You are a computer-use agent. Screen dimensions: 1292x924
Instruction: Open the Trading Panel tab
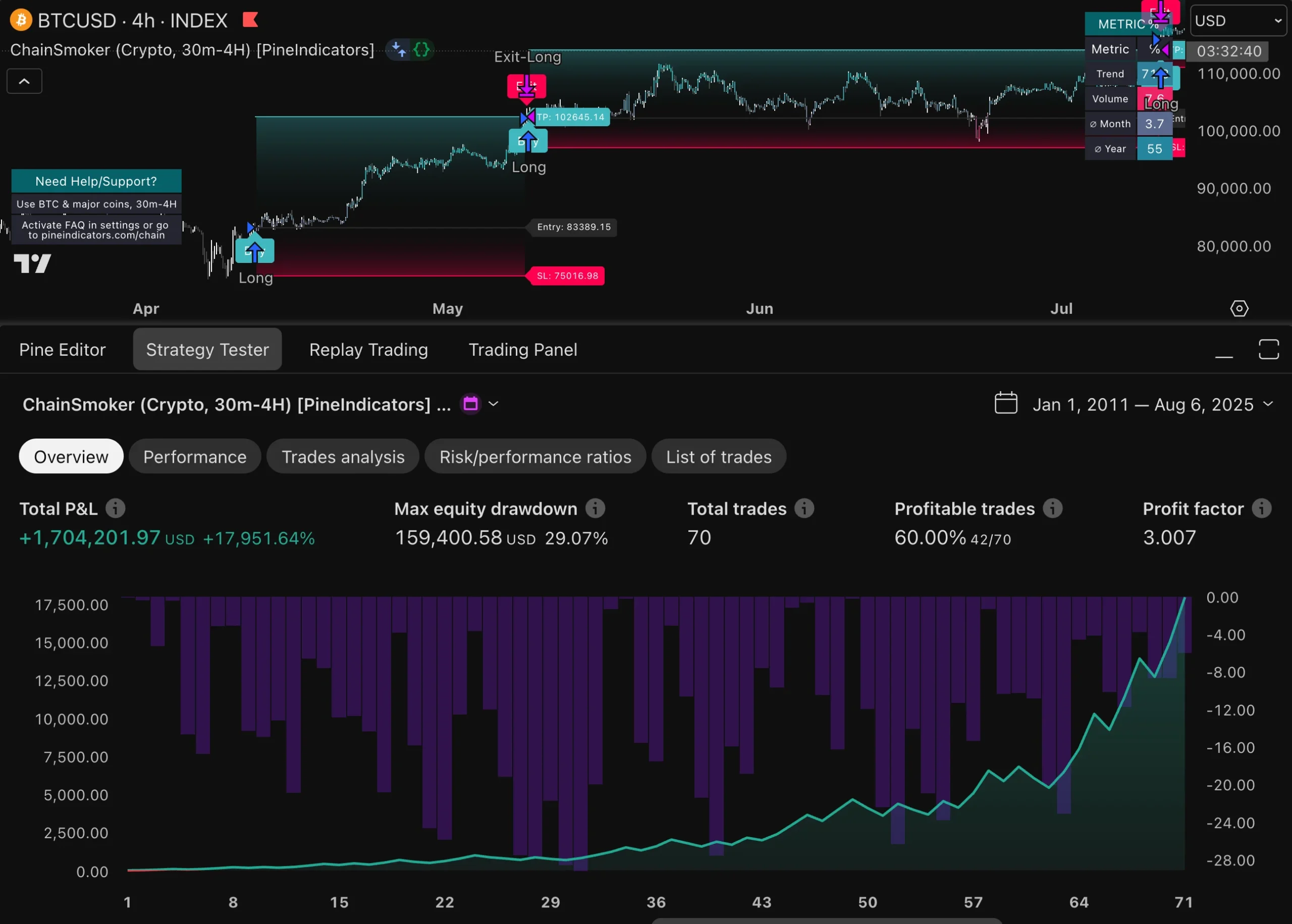tap(523, 349)
